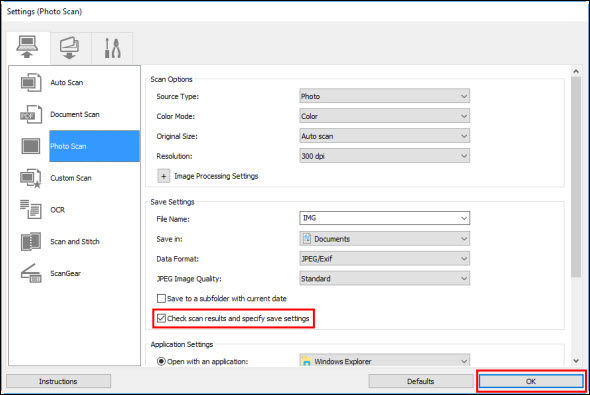Click the Photo Scan icon
Viewport: 590px width, 395px height.
pyautogui.click(x=31, y=146)
